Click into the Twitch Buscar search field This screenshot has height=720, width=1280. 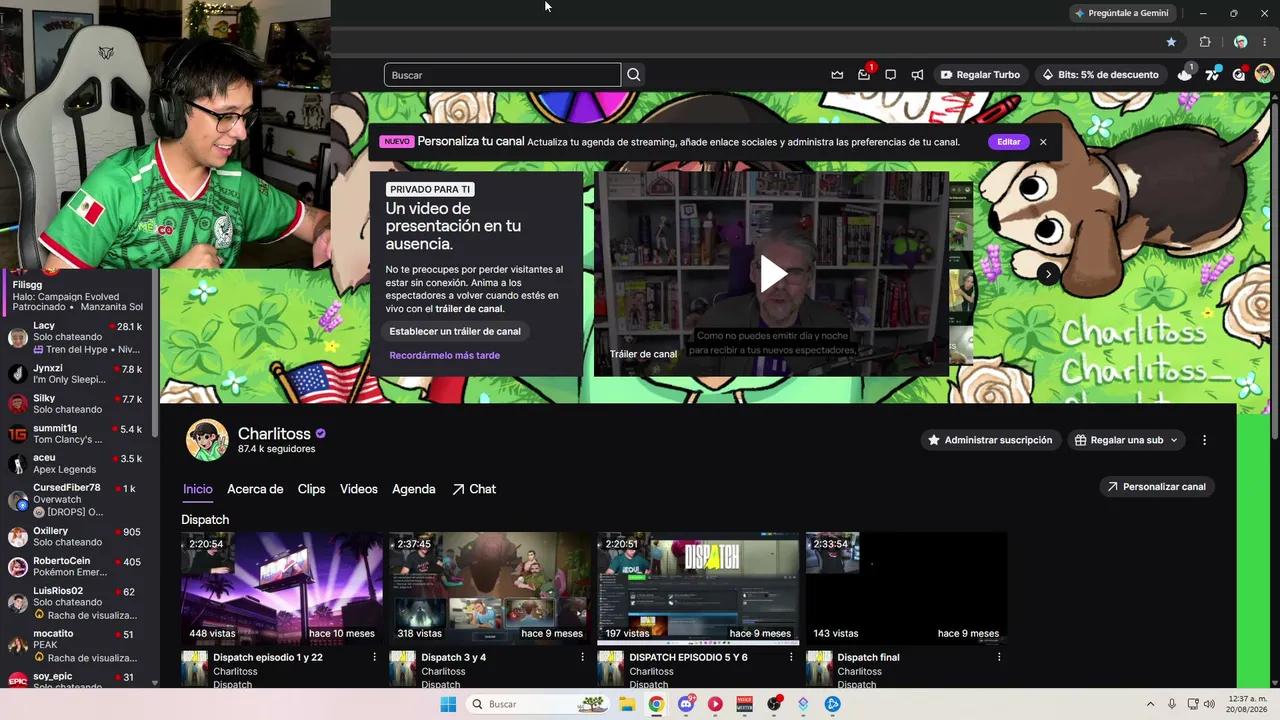[x=502, y=75]
